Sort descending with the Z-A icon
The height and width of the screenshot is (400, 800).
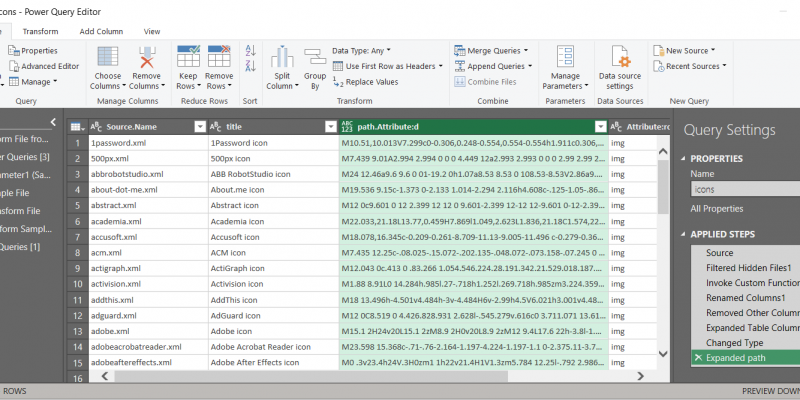pos(251,65)
